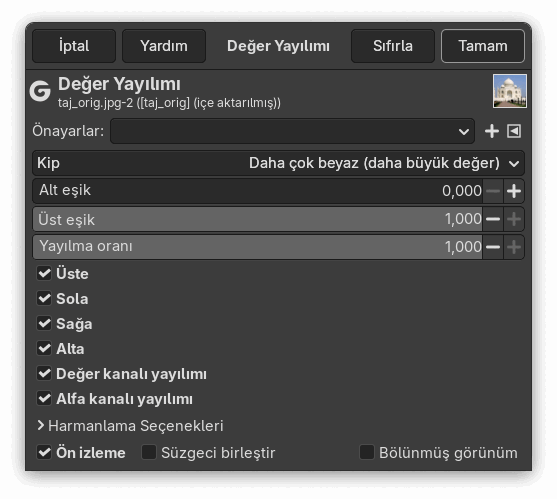Click the taj_orig image thumbnail
Screen dimensions: 557x499
(x=510, y=91)
